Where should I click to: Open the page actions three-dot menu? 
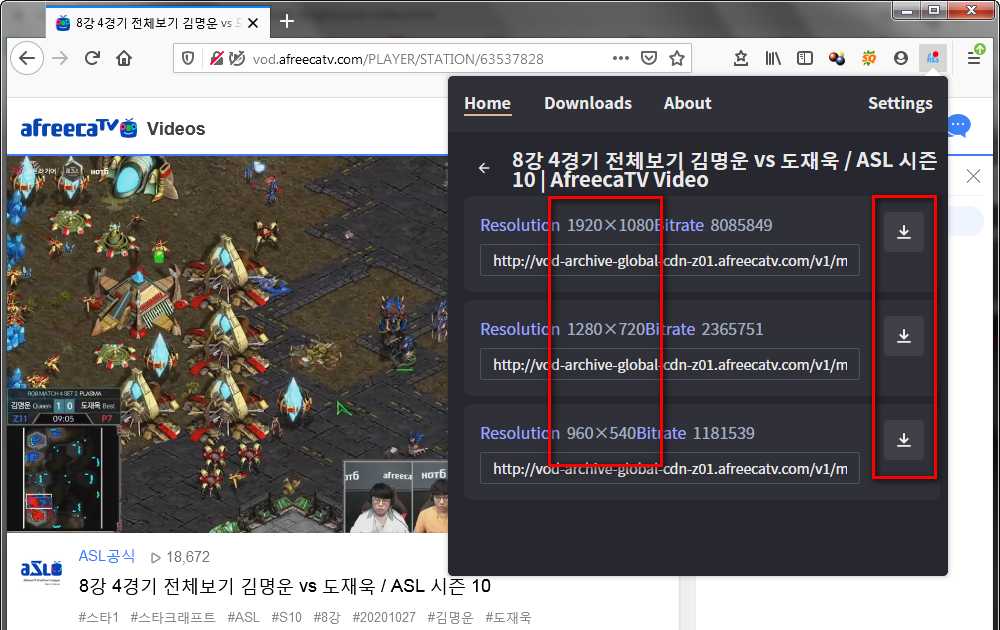(621, 58)
